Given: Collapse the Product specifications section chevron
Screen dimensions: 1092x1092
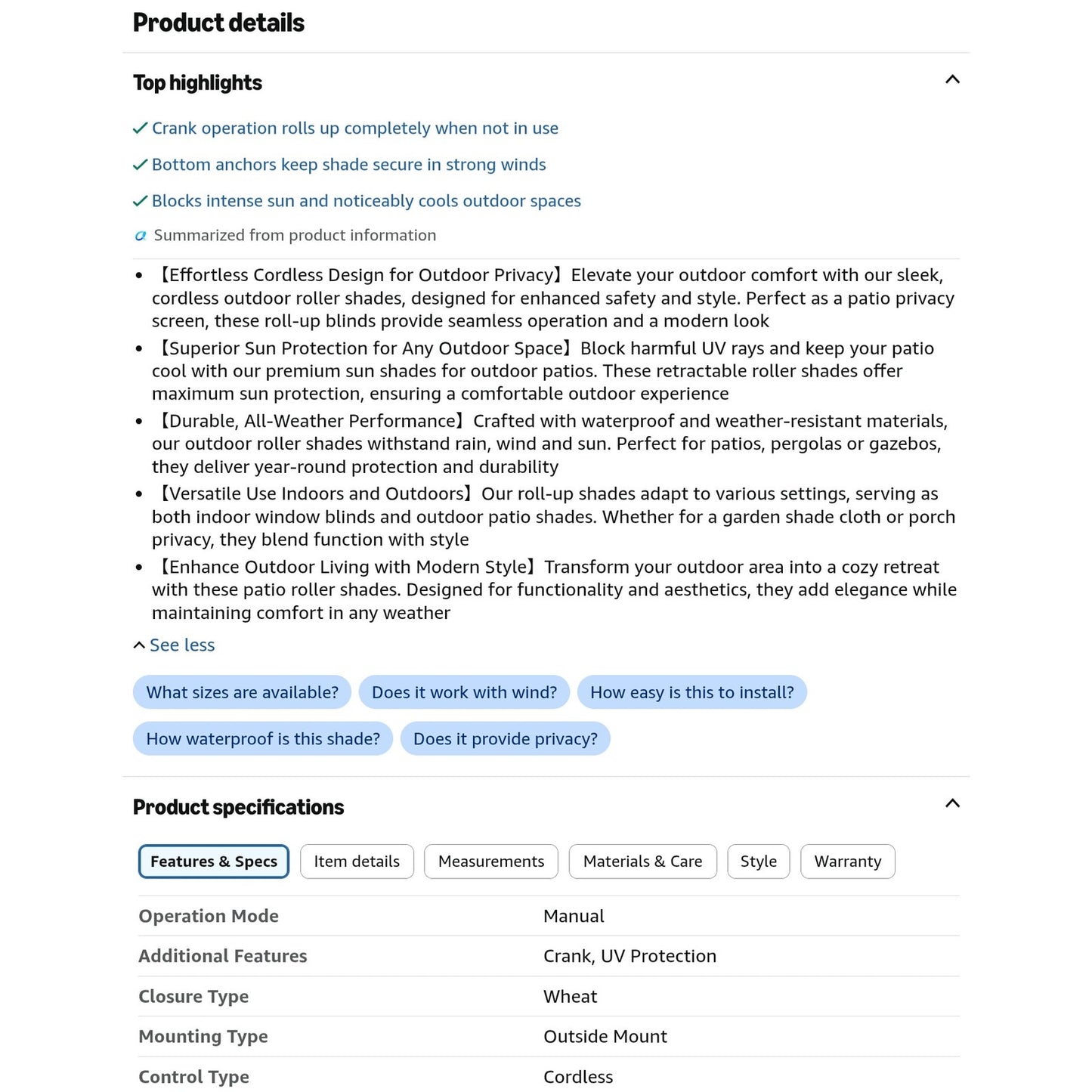Looking at the screenshot, I should [952, 803].
